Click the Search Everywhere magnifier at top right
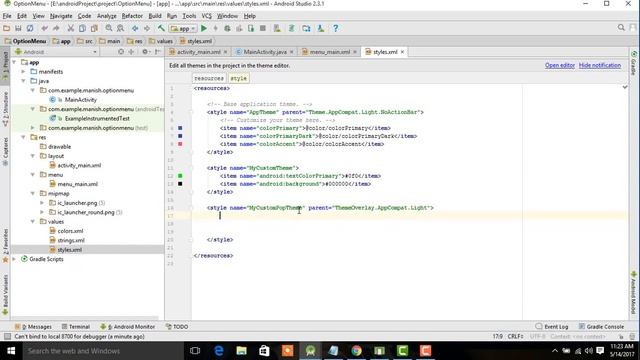This screenshot has width=640, height=360. point(621,28)
